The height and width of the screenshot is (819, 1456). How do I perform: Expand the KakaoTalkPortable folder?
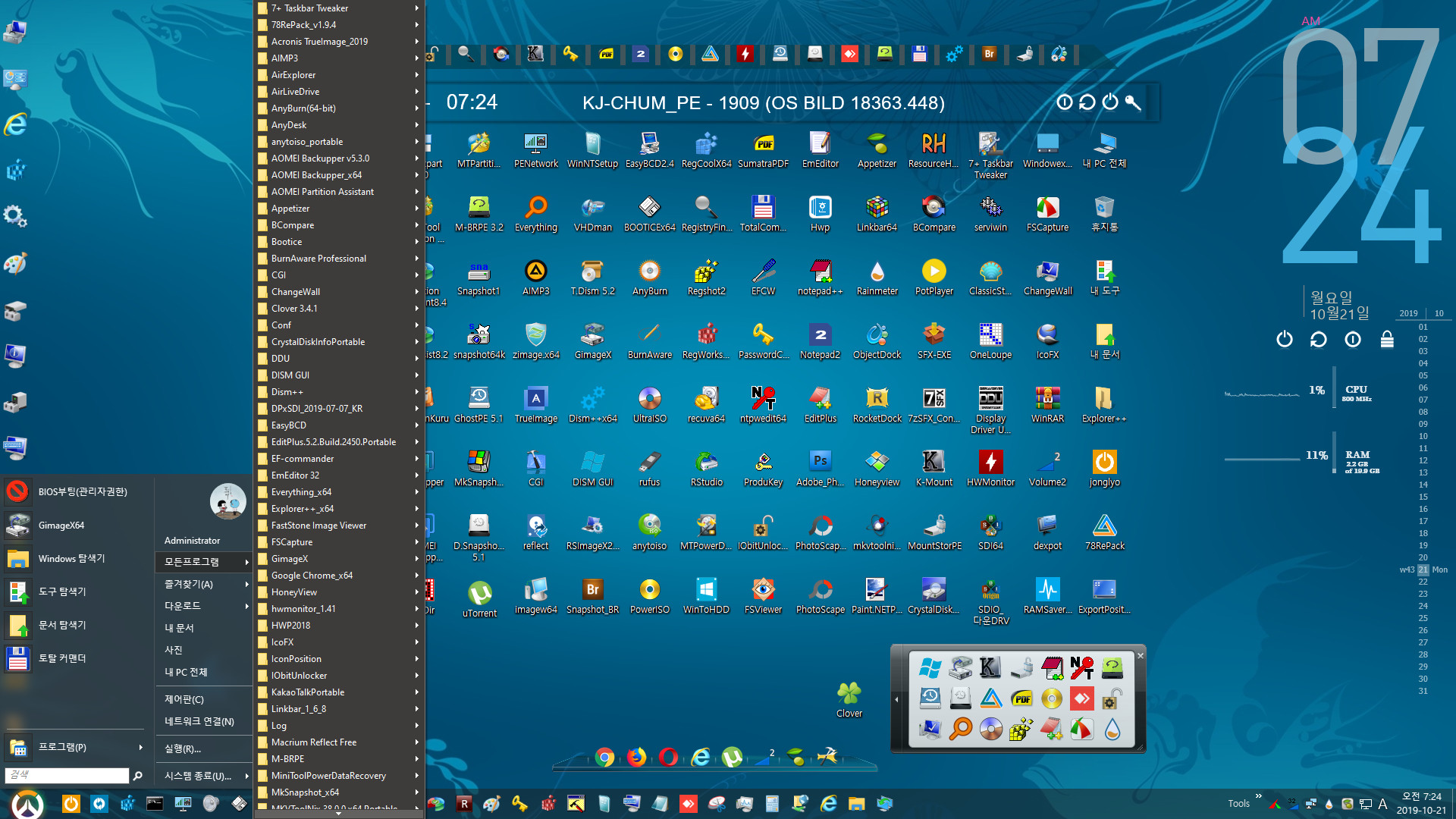pos(338,692)
